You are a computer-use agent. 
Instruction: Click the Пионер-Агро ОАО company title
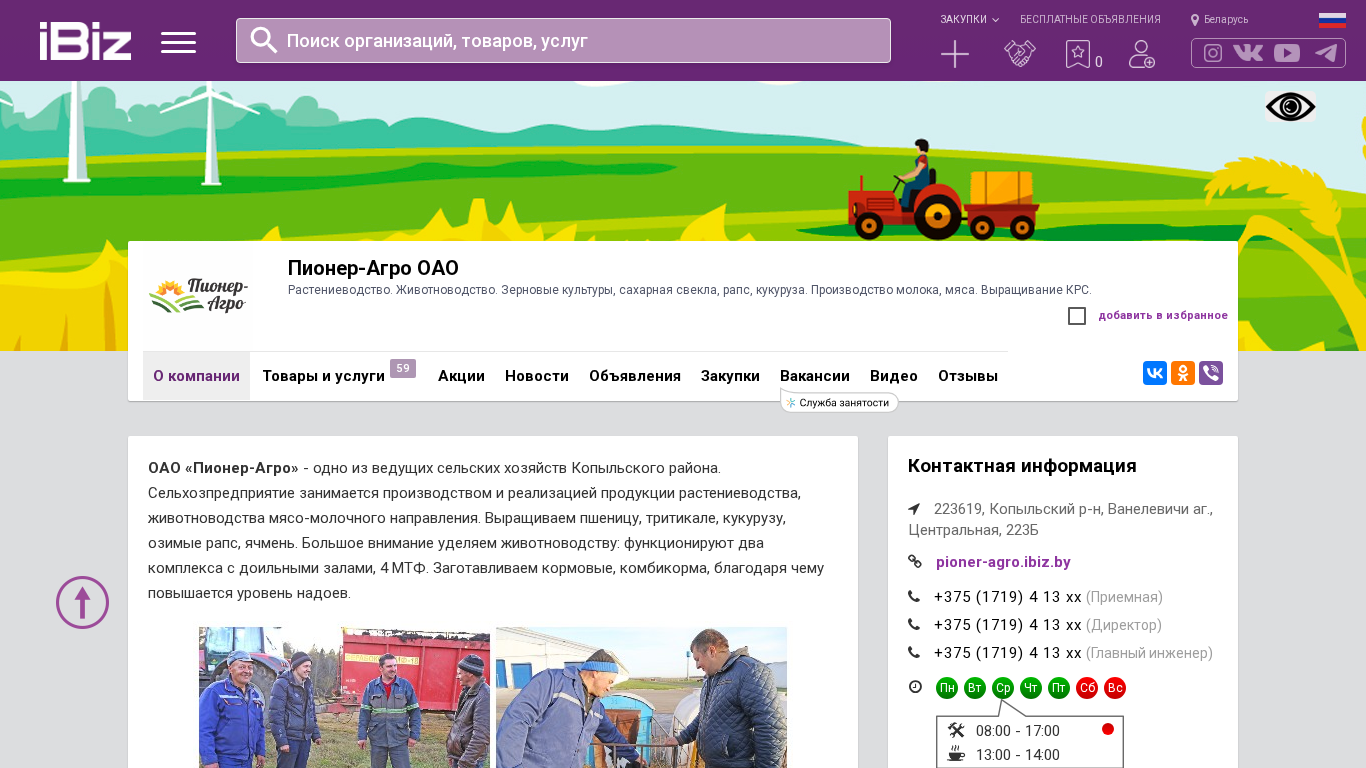(373, 268)
